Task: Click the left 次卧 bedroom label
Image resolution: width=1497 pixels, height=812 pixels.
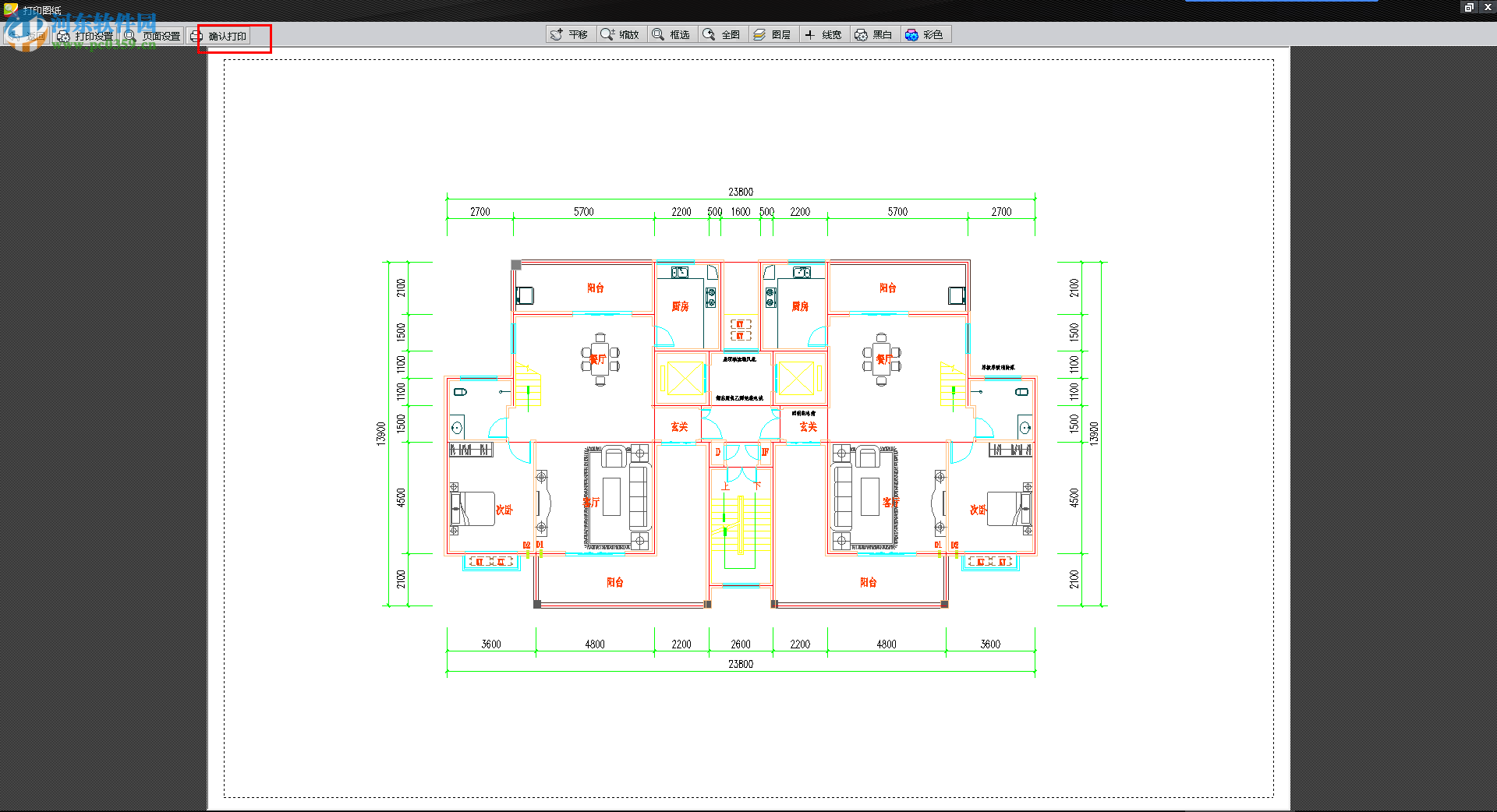Action: coord(504,510)
